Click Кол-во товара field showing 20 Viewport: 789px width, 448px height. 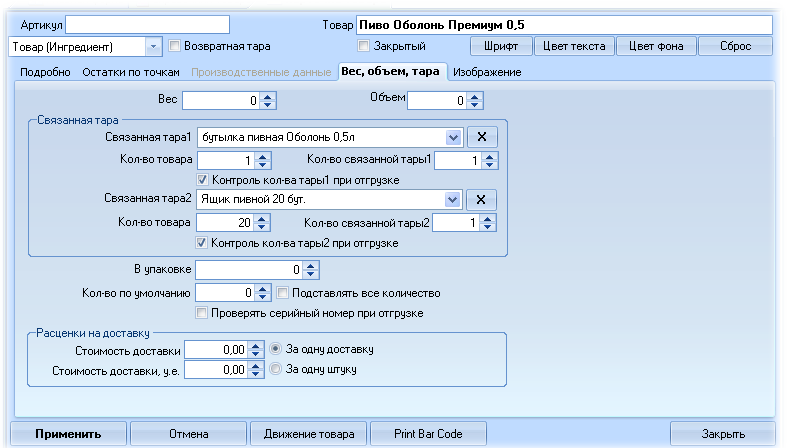pyautogui.click(x=225, y=222)
